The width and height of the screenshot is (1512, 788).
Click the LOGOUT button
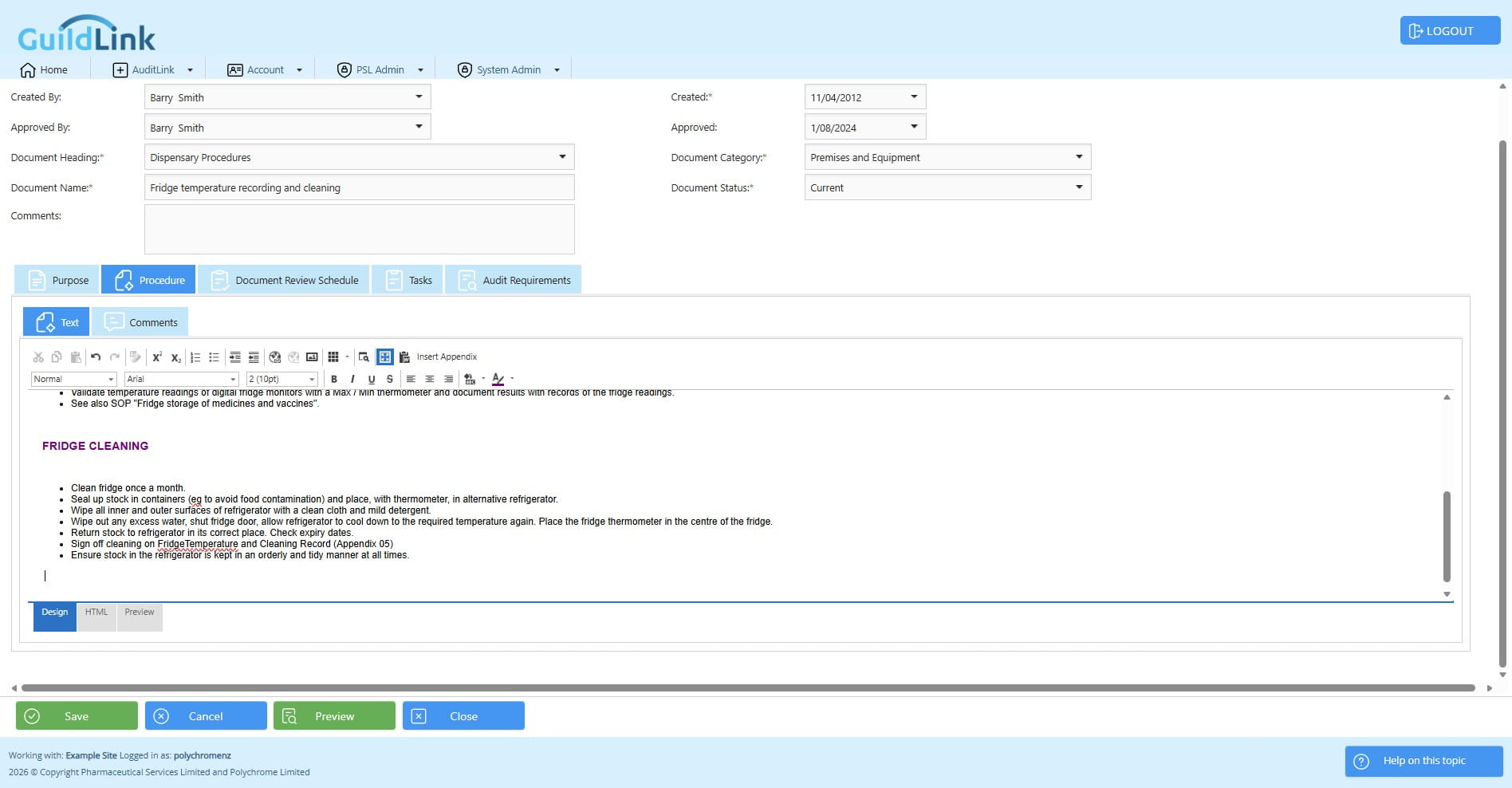1450,31
